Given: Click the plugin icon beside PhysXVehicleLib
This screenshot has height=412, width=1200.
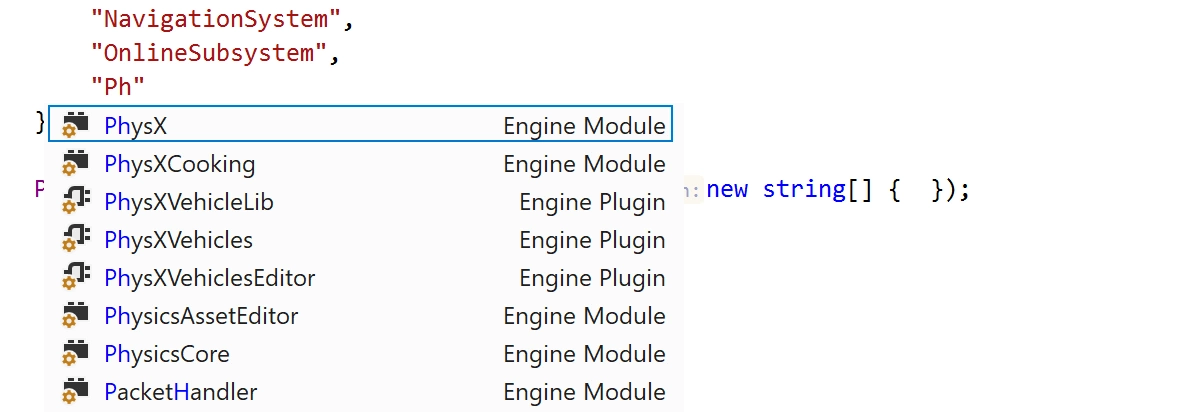Looking at the screenshot, I should (76, 201).
